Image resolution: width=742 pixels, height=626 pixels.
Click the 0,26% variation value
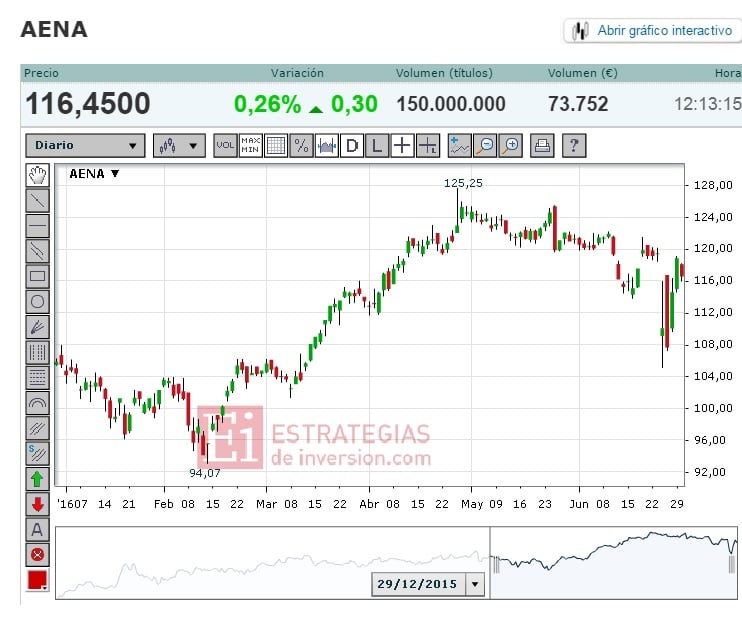[267, 104]
